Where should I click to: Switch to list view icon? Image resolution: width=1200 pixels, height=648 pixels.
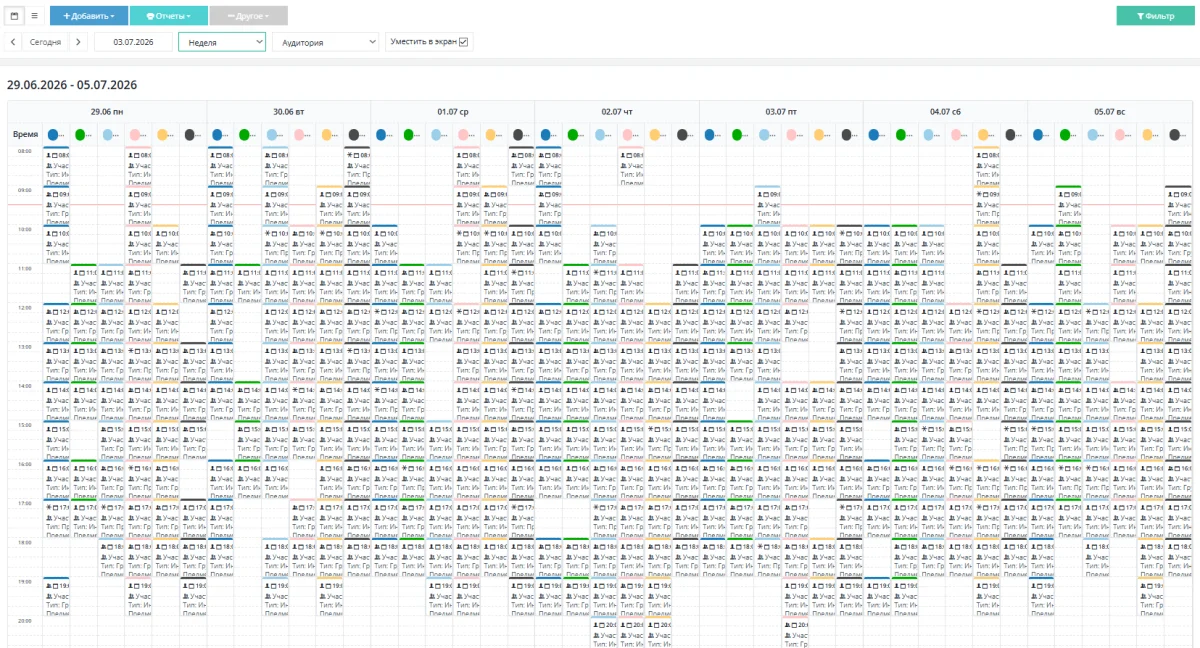34,16
